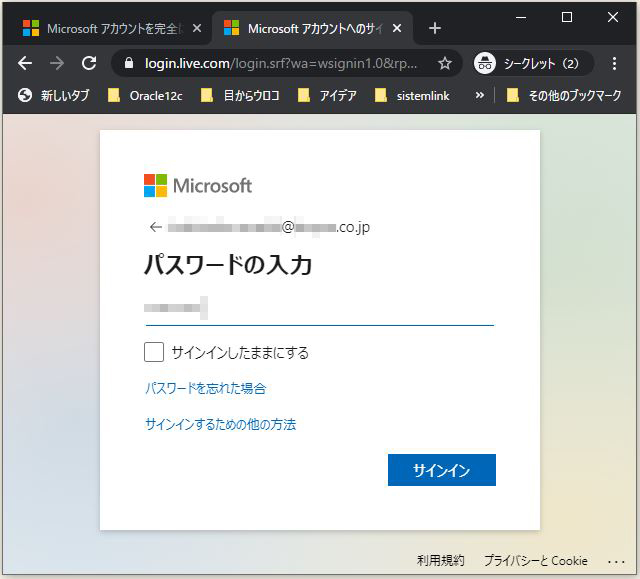This screenshot has width=640, height=579.
Task: Click the blue サインイン button
Action: [x=442, y=470]
